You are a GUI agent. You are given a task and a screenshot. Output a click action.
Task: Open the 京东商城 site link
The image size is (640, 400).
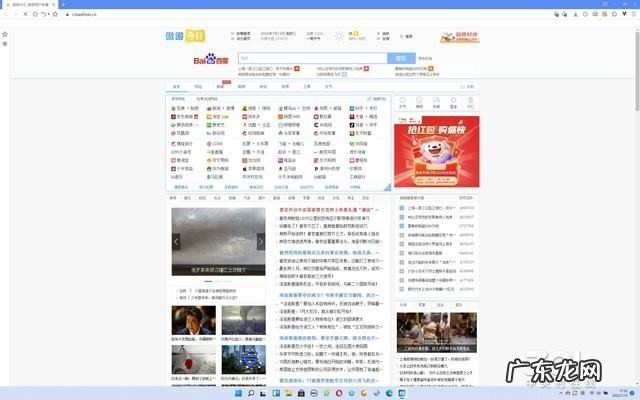coord(184,117)
